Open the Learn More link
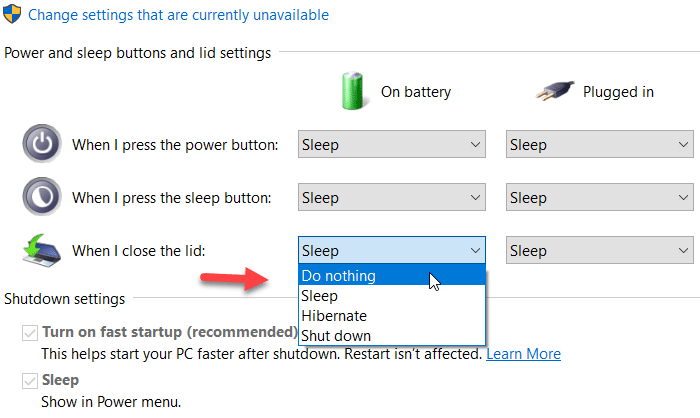The height and width of the screenshot is (418, 700). (x=523, y=354)
